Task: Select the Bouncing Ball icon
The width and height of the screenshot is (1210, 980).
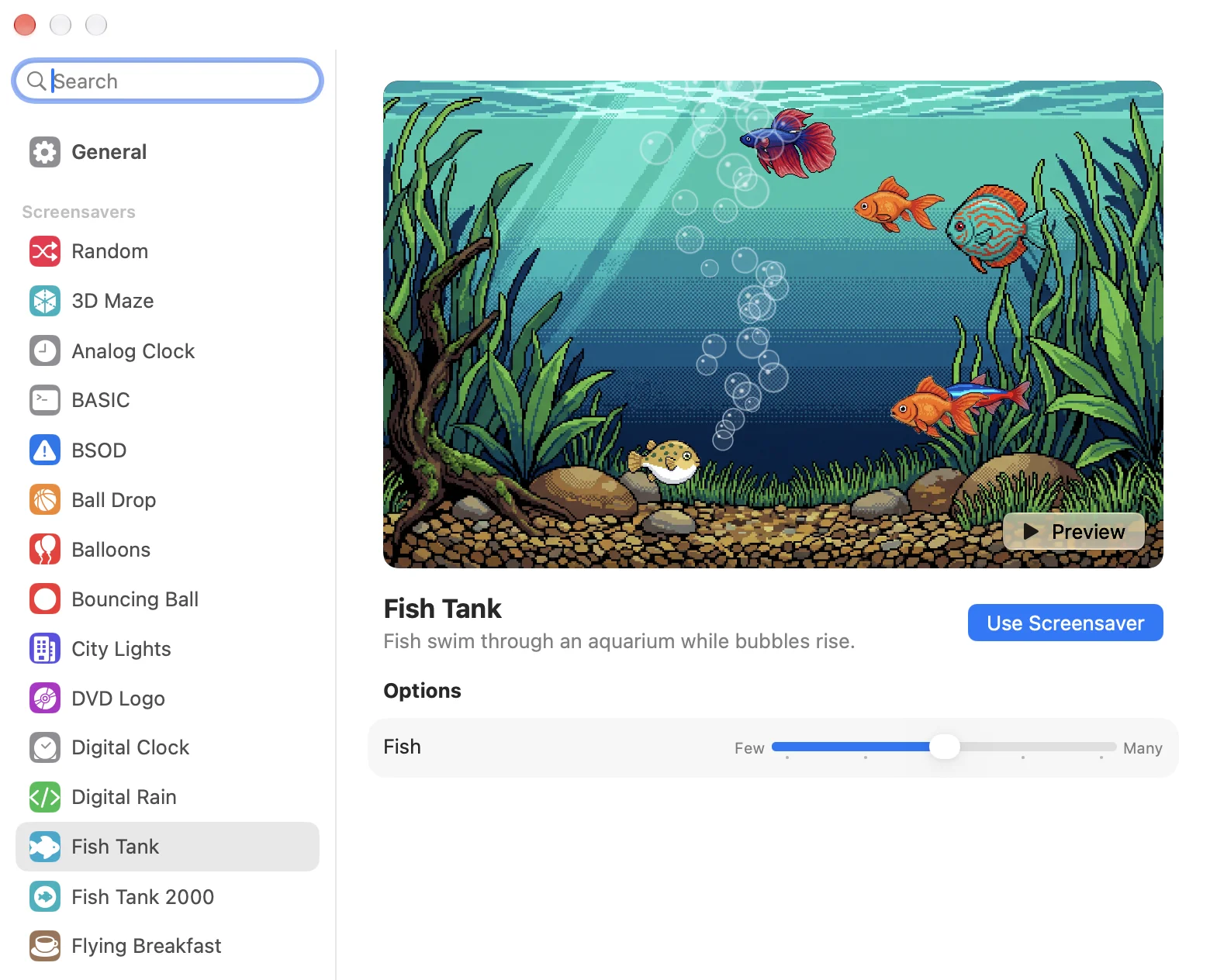Action: click(x=45, y=599)
